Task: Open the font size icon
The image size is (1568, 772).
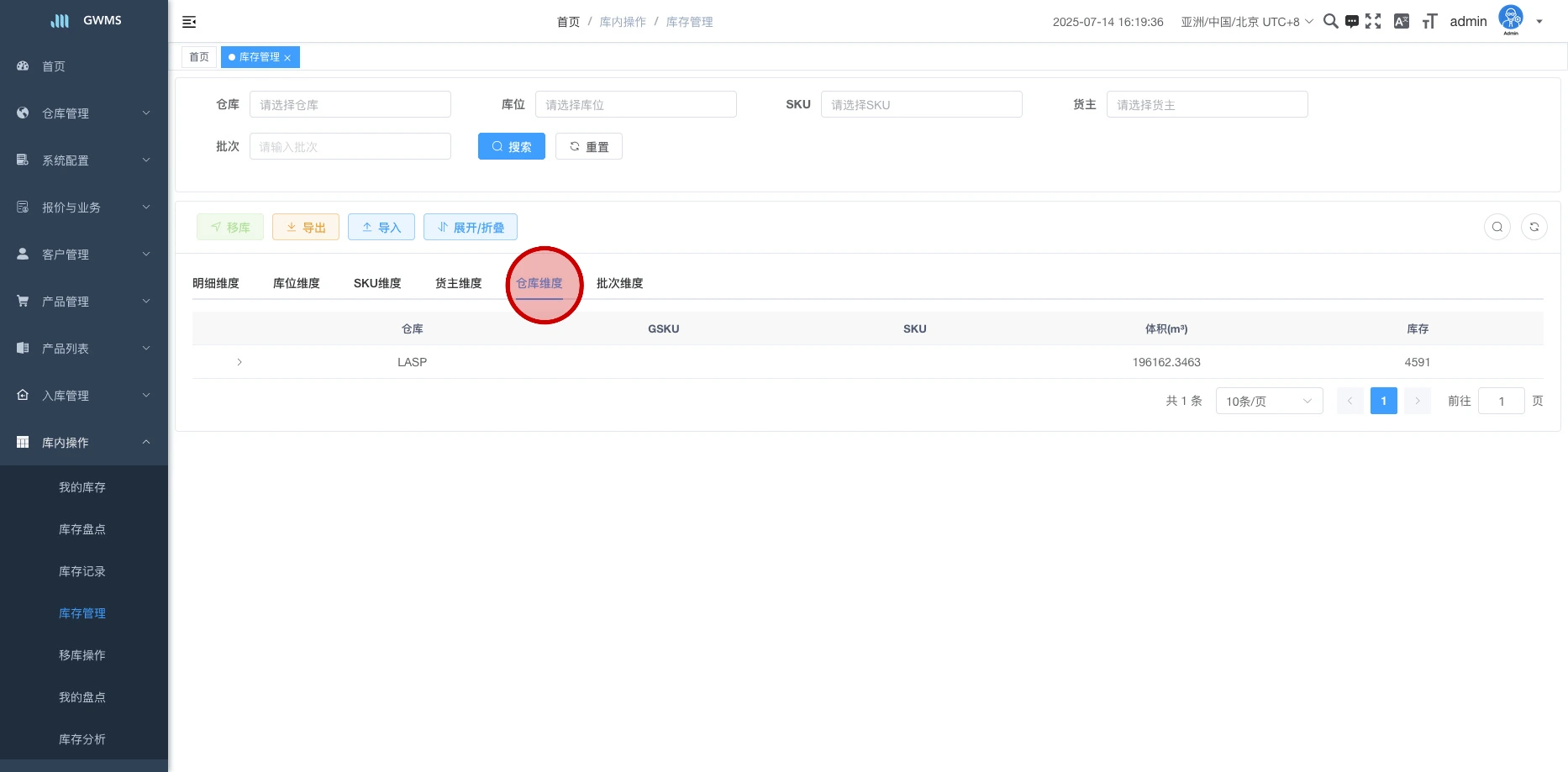Action: click(1429, 22)
